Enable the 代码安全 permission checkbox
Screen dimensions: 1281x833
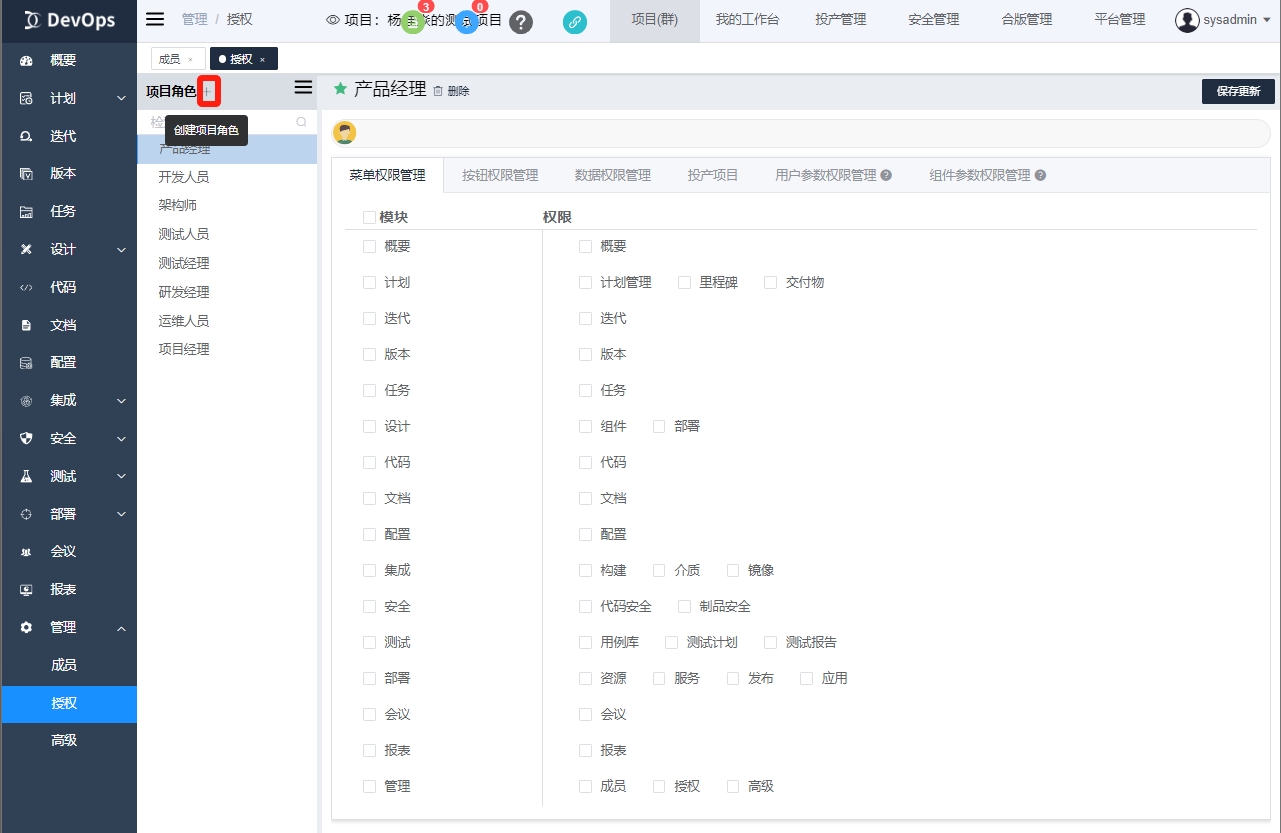(586, 607)
